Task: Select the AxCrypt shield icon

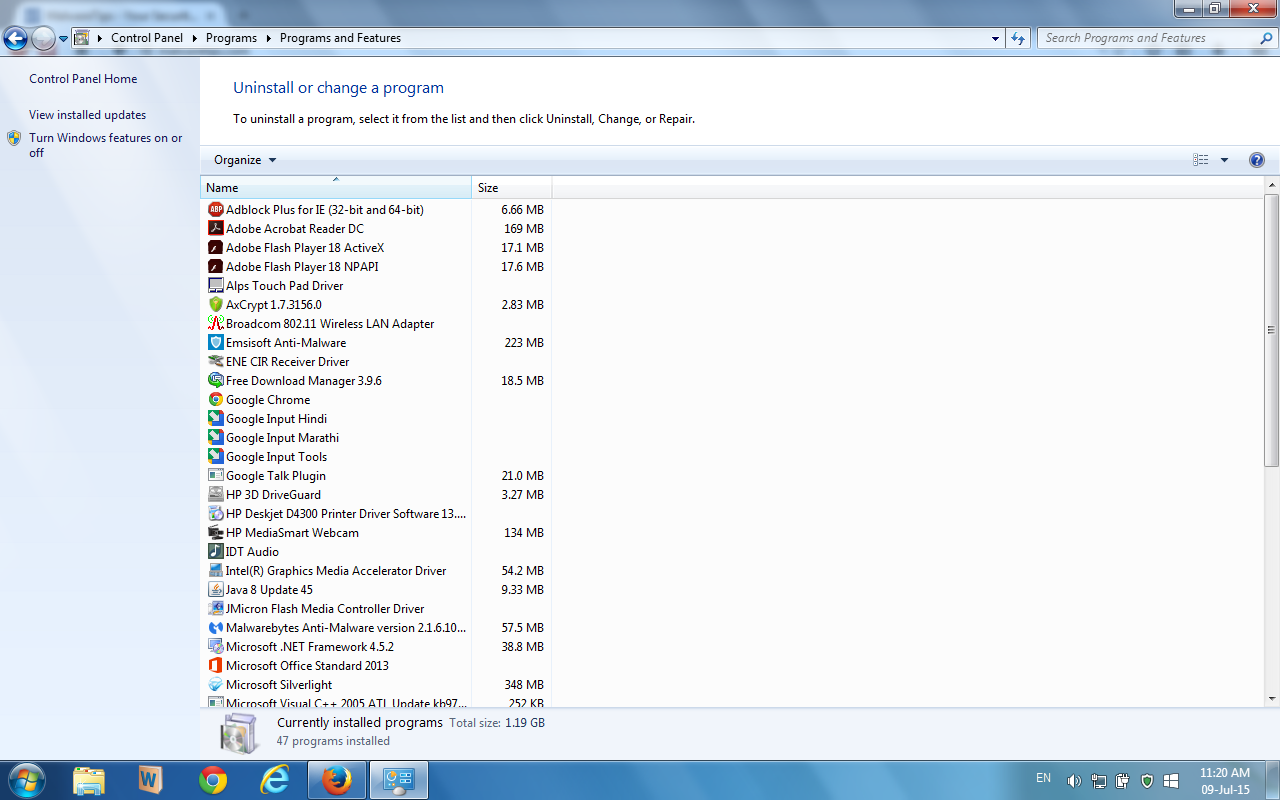Action: (x=215, y=305)
